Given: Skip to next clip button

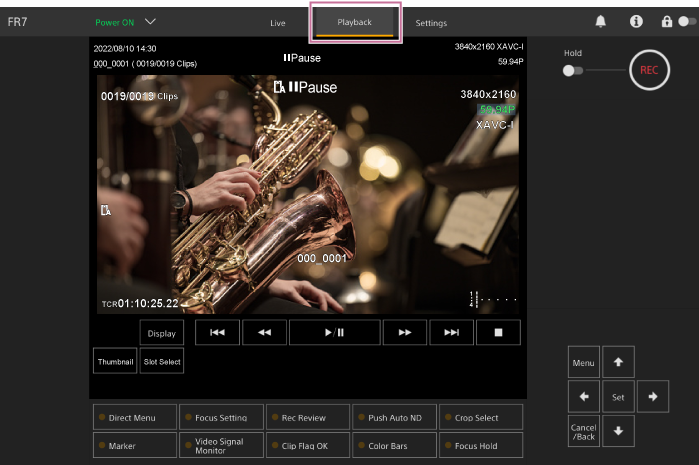Looking at the screenshot, I should 452,333.
